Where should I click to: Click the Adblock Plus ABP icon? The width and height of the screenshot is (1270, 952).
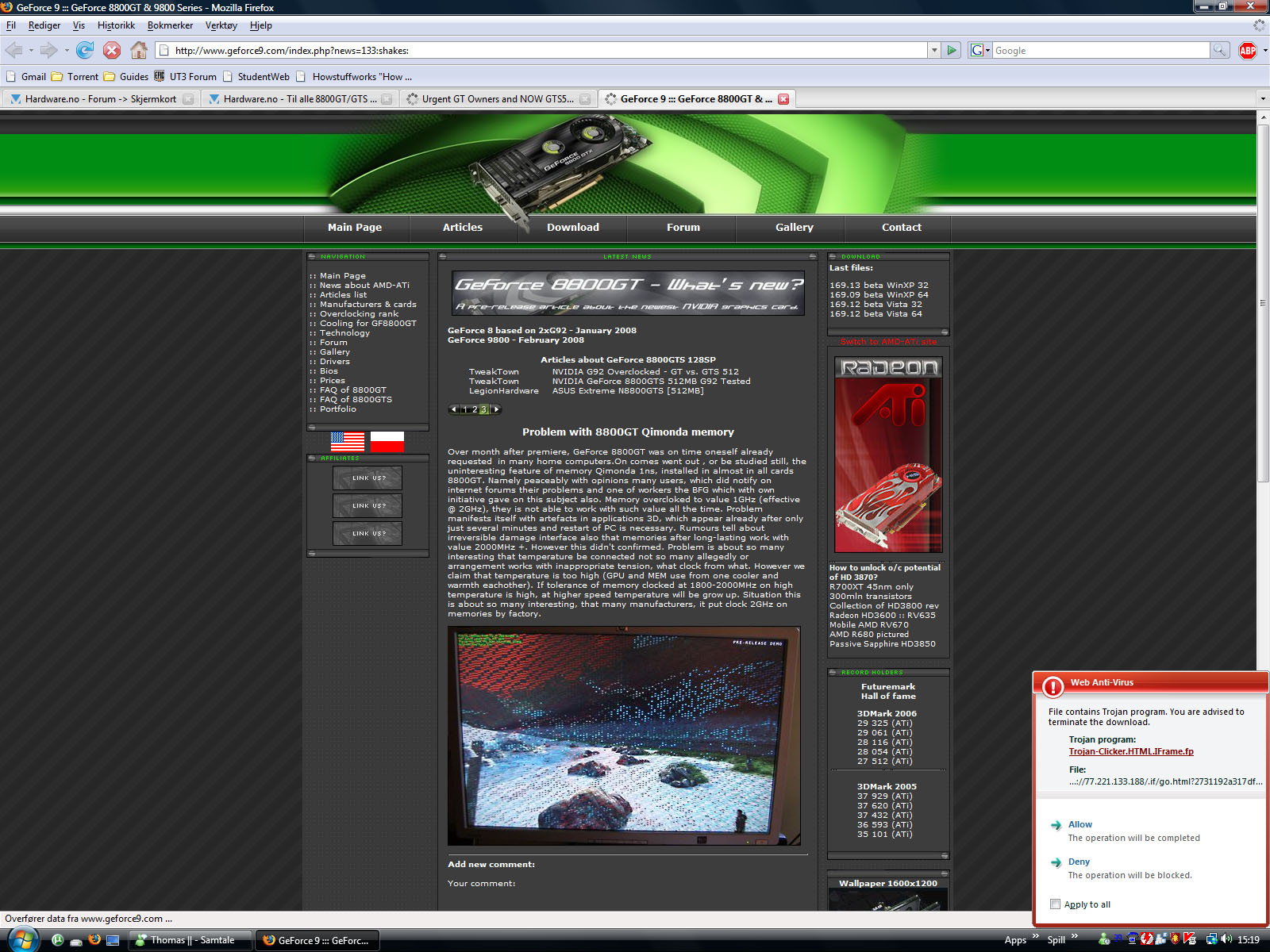(1247, 51)
